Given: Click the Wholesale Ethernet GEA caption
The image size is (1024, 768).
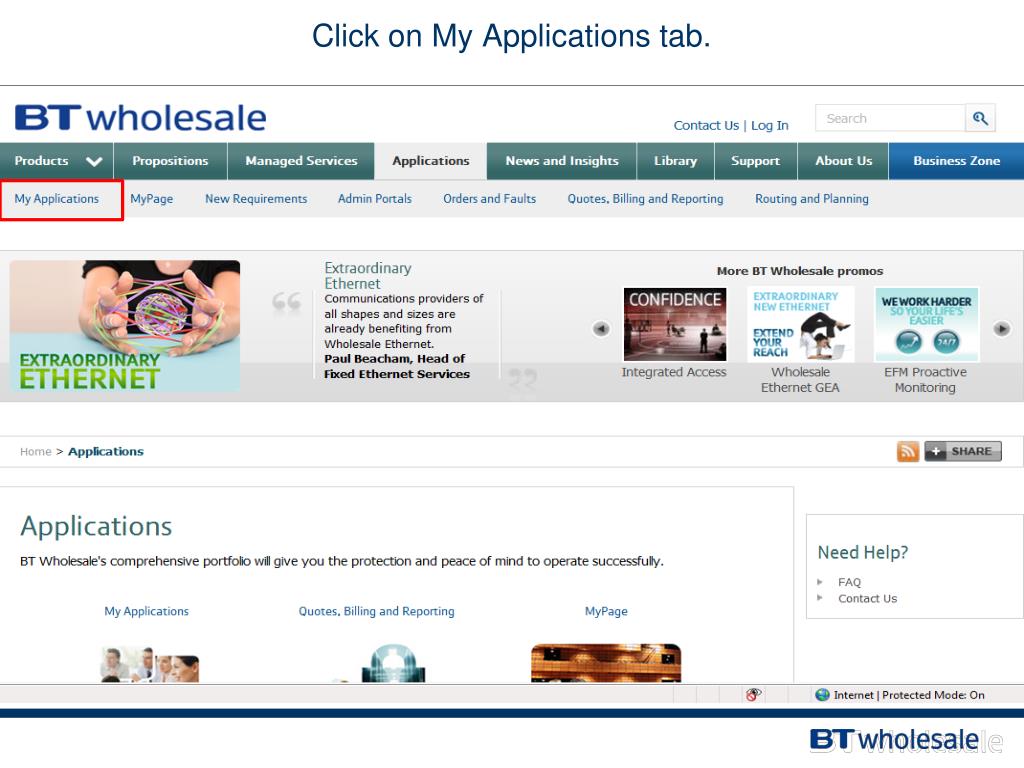Looking at the screenshot, I should pyautogui.click(x=800, y=379).
